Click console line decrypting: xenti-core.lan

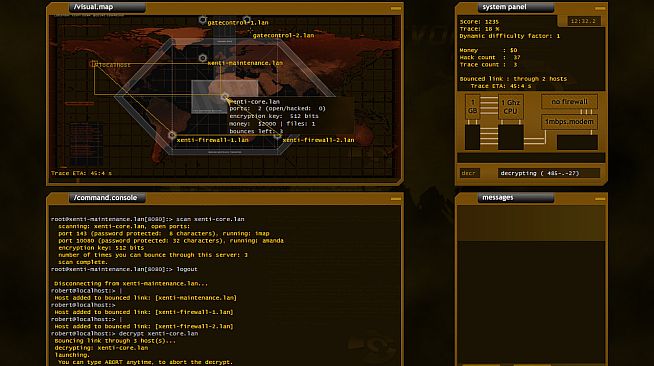[x=101, y=348]
